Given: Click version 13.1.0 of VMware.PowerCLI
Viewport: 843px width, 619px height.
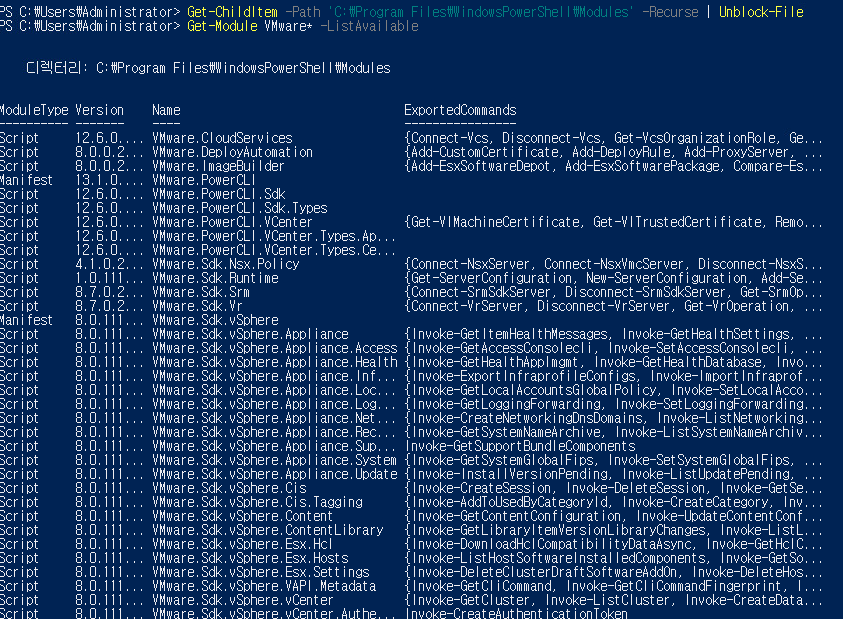Looking at the screenshot, I should pyautogui.click(x=109, y=180).
